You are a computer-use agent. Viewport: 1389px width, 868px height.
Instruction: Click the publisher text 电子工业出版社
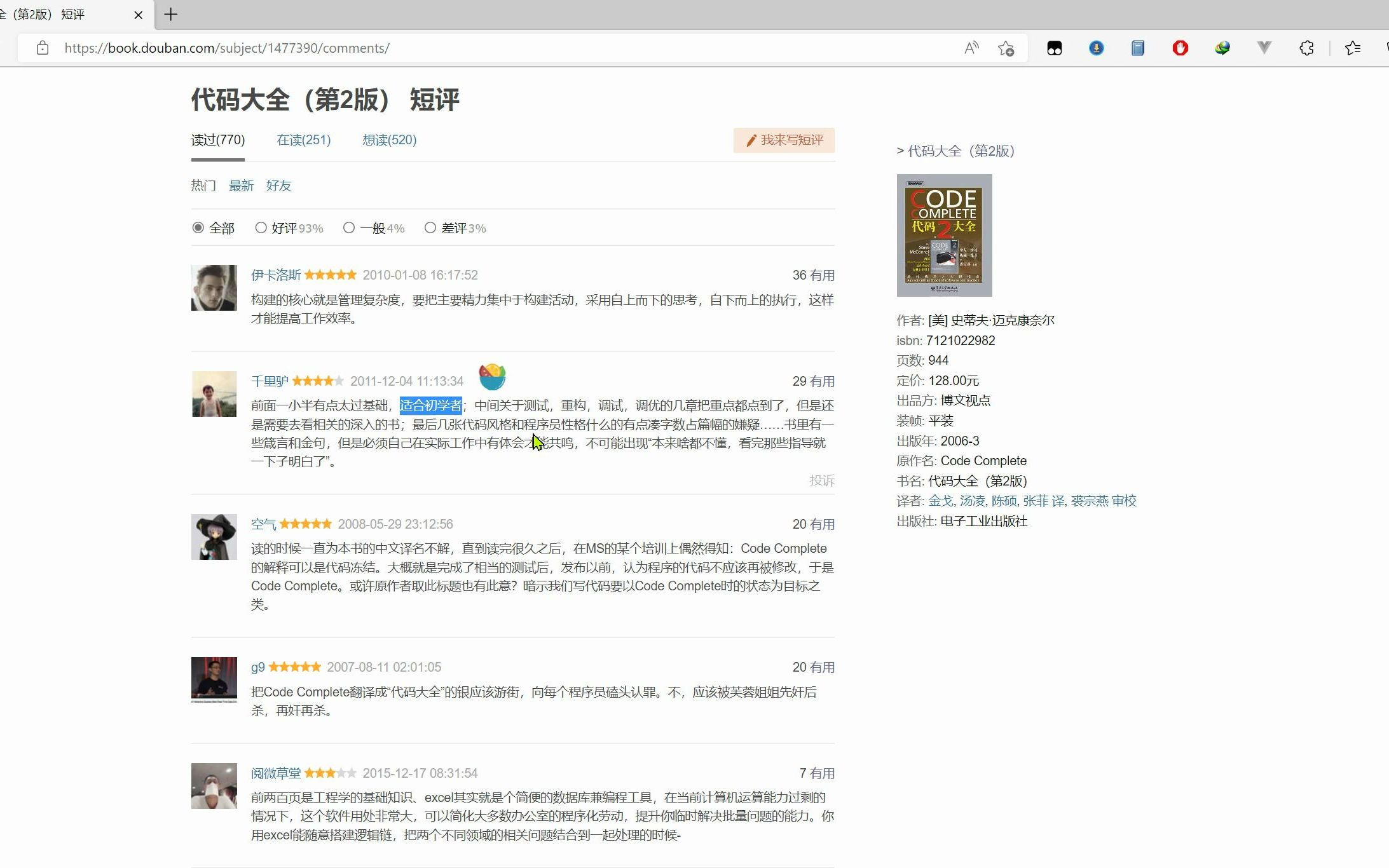point(984,521)
